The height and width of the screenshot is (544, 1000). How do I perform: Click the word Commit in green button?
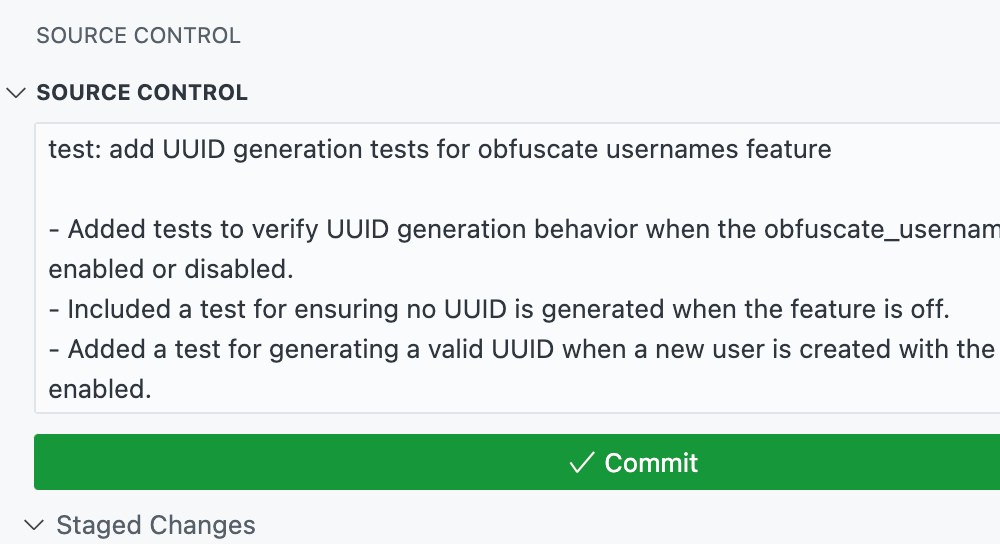(x=651, y=463)
